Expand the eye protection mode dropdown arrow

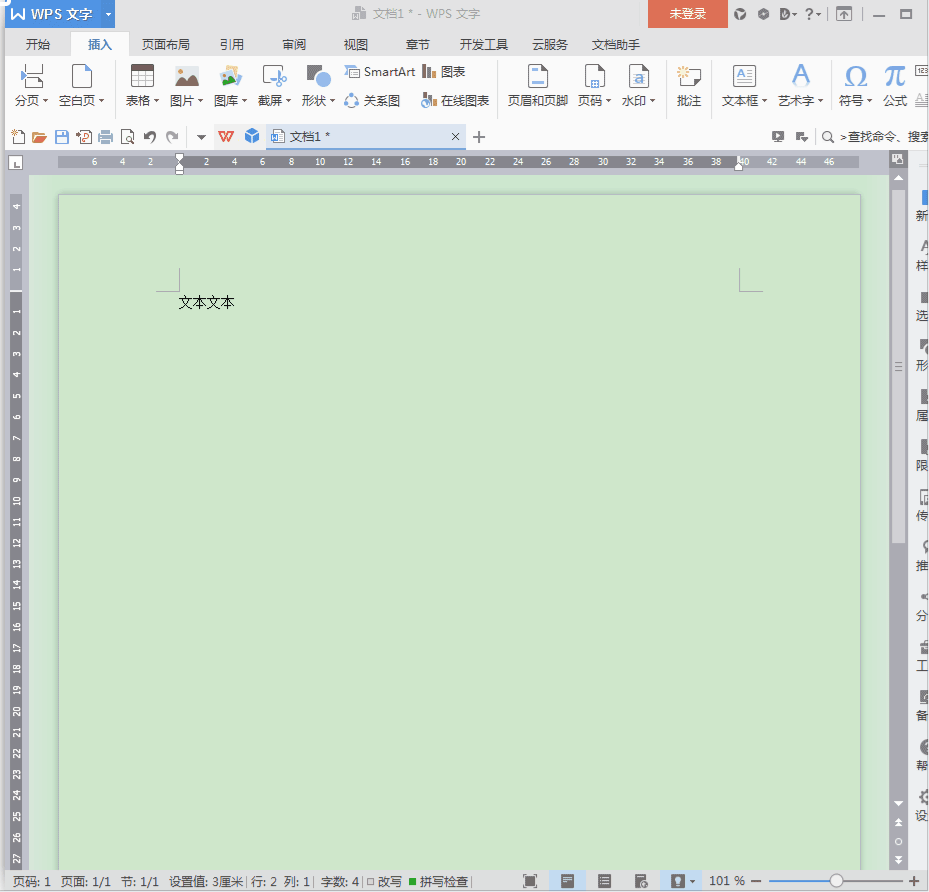tap(692, 881)
